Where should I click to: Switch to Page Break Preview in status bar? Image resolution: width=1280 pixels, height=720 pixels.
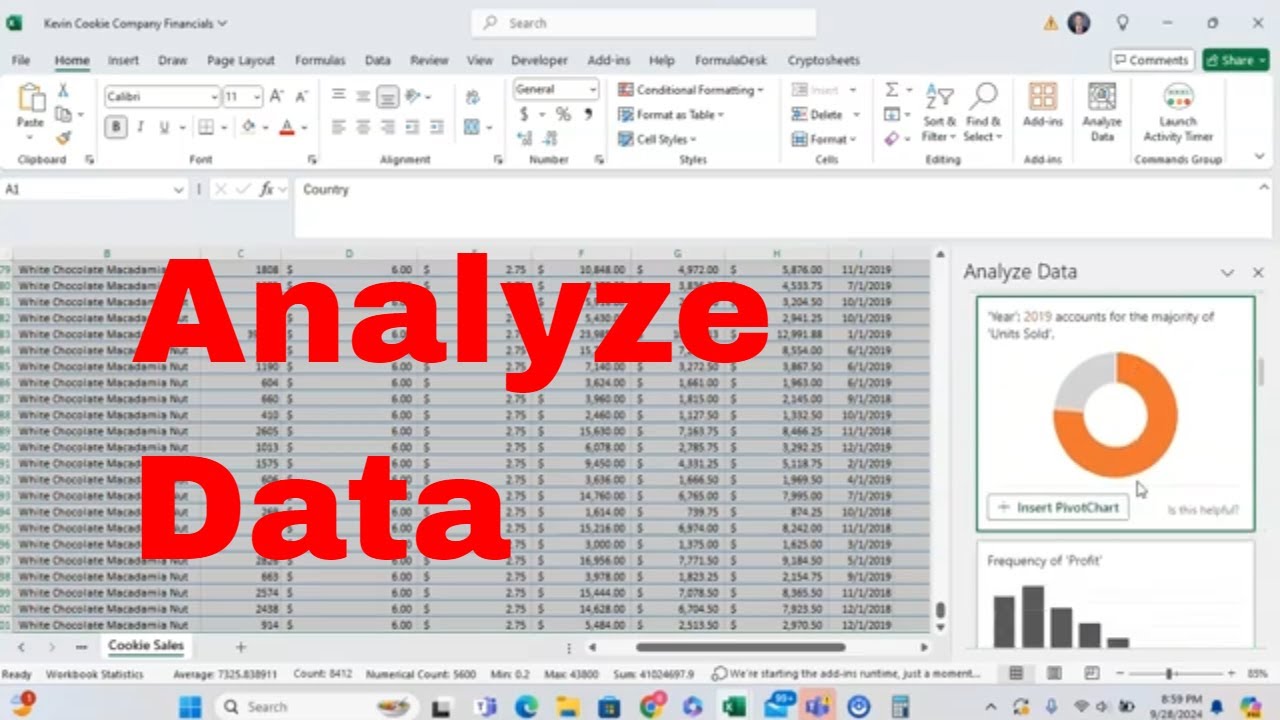(1092, 674)
